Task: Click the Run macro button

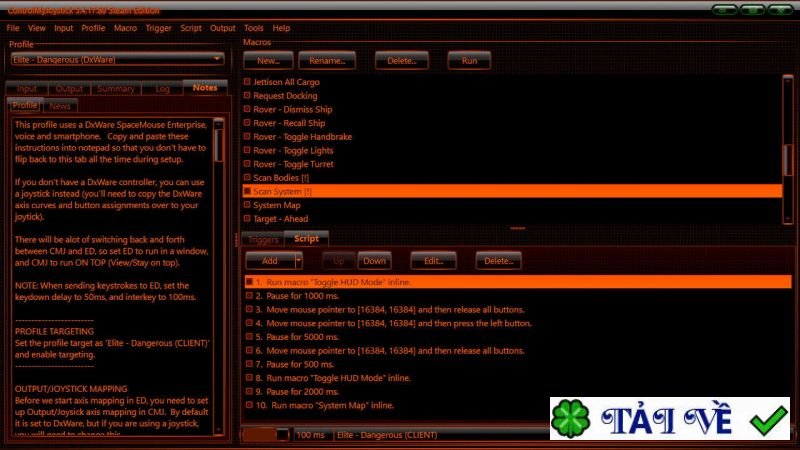Action: pos(469,61)
